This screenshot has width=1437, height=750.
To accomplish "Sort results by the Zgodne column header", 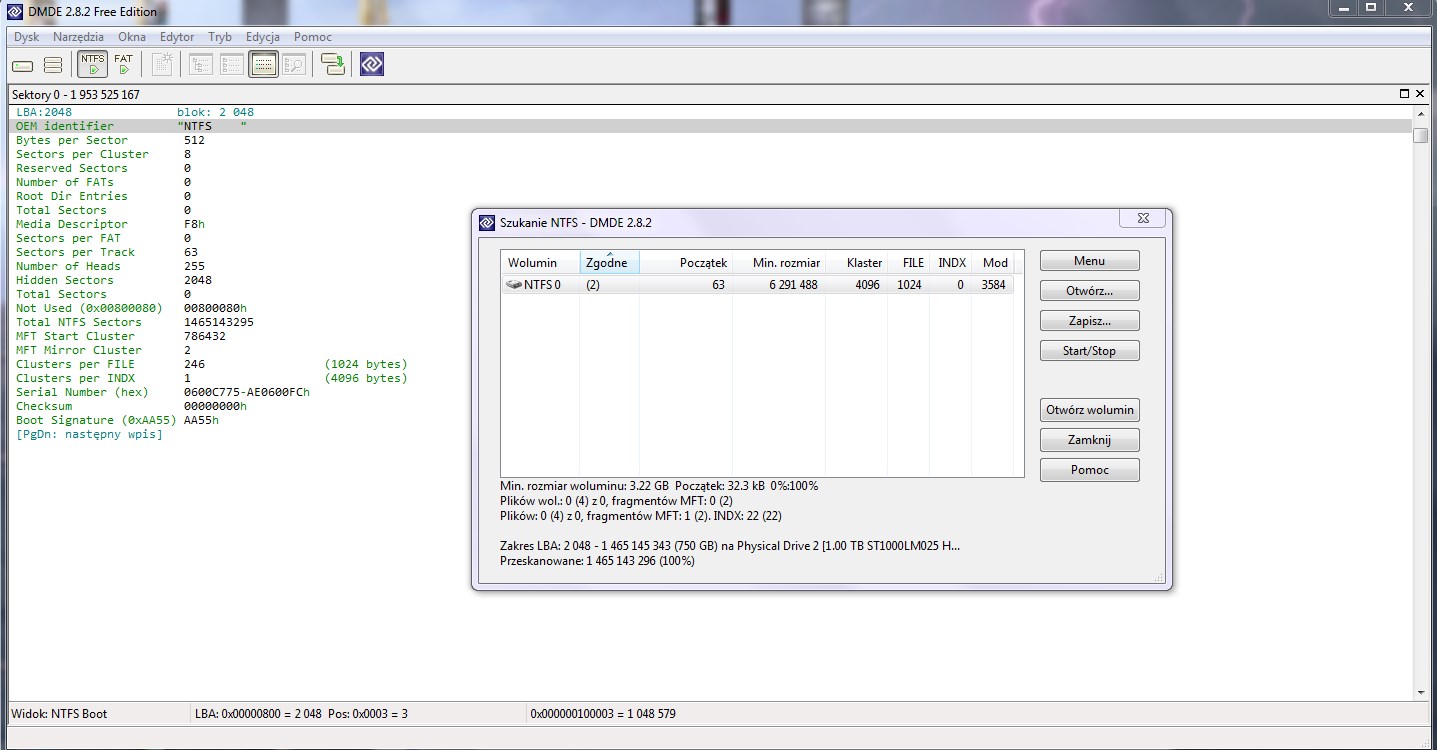I will 610,263.
